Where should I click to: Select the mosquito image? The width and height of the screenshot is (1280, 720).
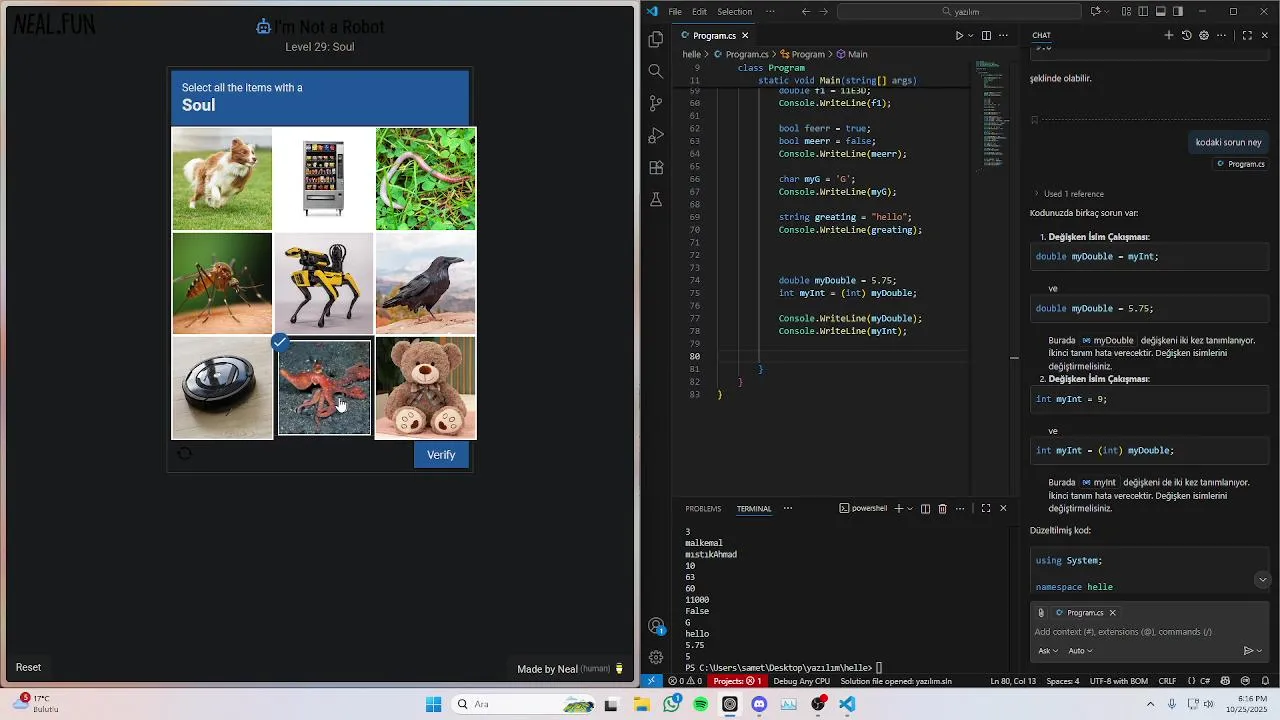[x=222, y=283]
